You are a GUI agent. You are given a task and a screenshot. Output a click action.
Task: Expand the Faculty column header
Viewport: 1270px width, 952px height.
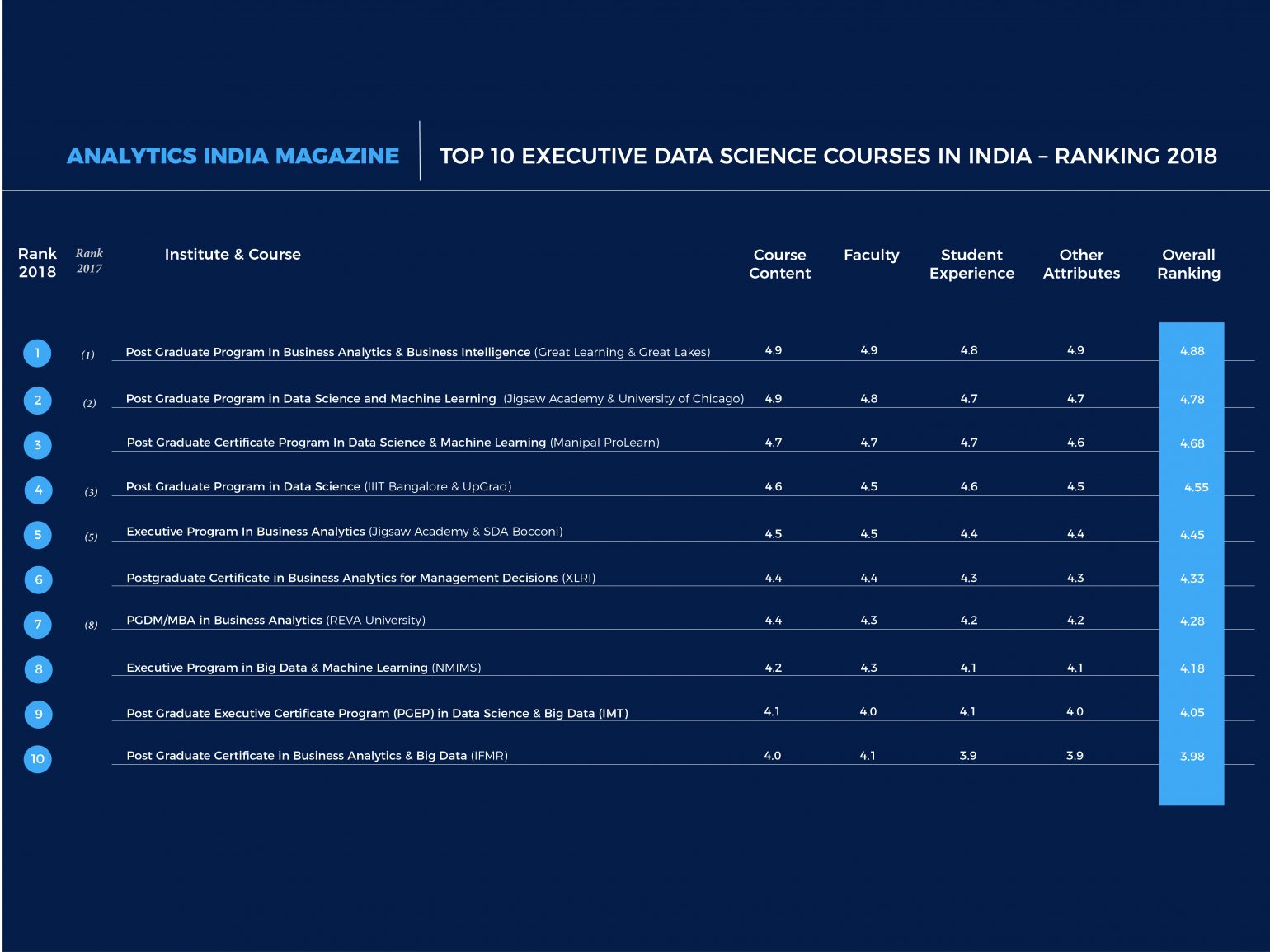coord(872,255)
